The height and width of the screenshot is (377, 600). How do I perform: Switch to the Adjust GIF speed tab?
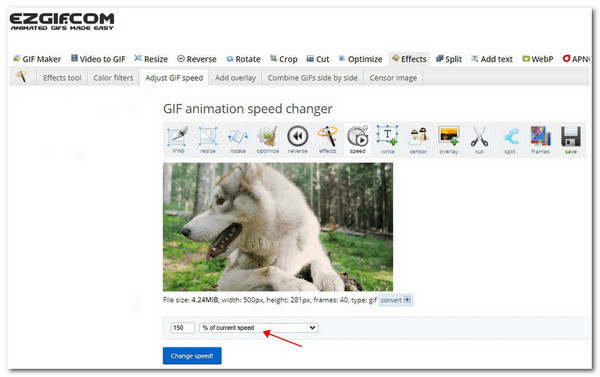pyautogui.click(x=174, y=78)
